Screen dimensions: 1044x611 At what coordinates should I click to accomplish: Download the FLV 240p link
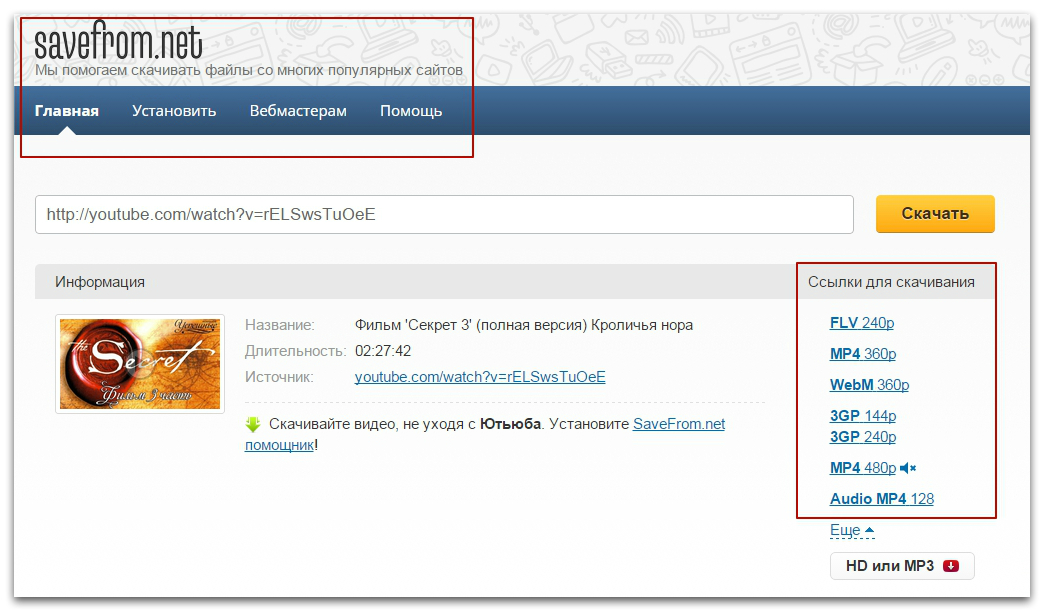click(x=862, y=323)
